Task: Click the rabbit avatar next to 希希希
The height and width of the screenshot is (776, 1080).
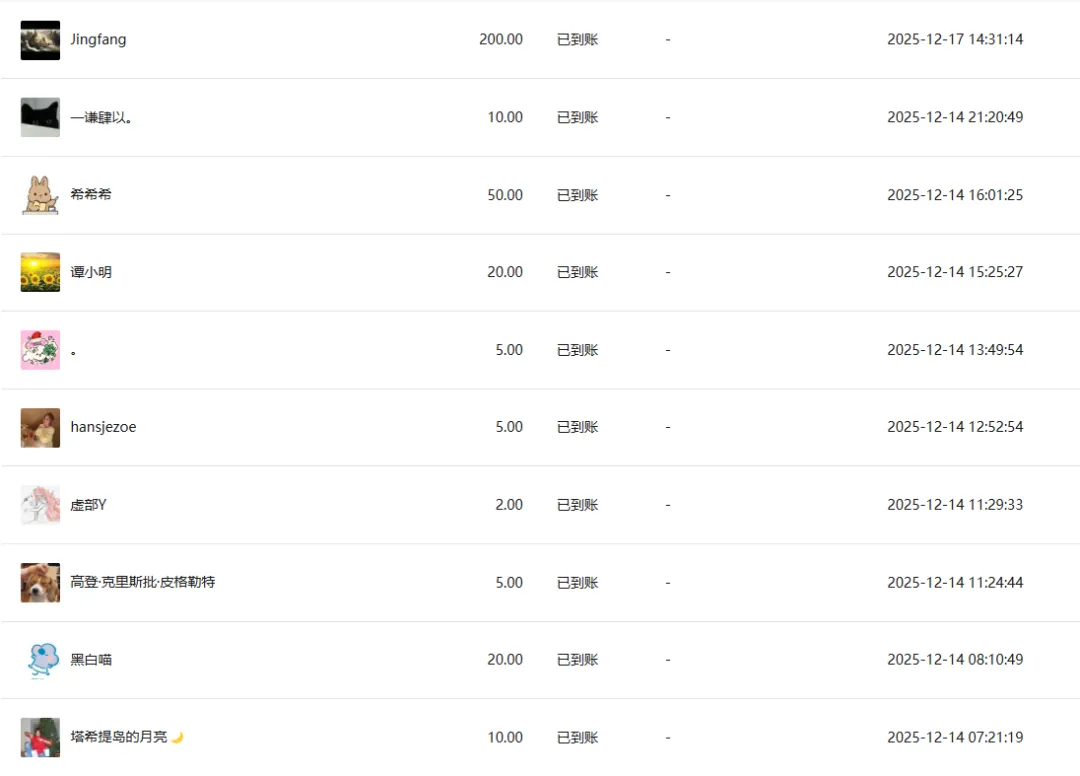Action: click(x=40, y=195)
